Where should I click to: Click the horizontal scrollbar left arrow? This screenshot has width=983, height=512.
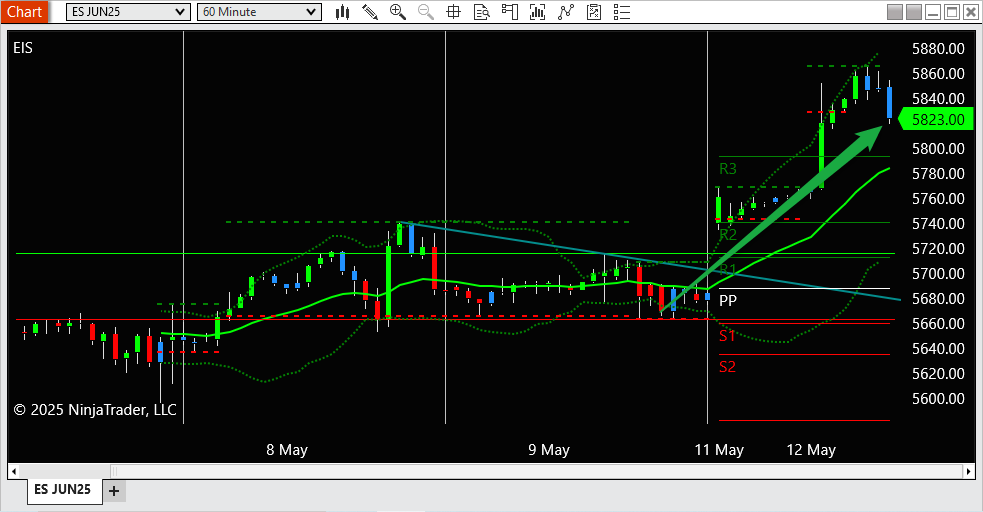pyautogui.click(x=14, y=471)
